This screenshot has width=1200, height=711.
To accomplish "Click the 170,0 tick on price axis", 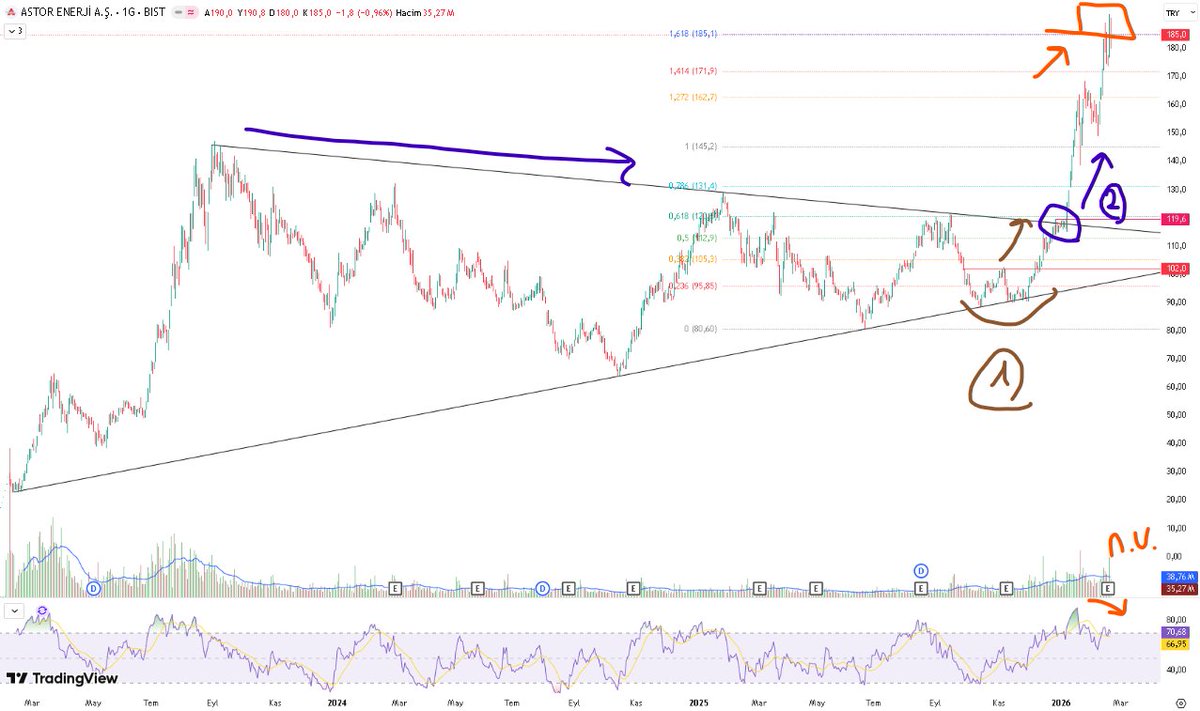I will (1175, 76).
